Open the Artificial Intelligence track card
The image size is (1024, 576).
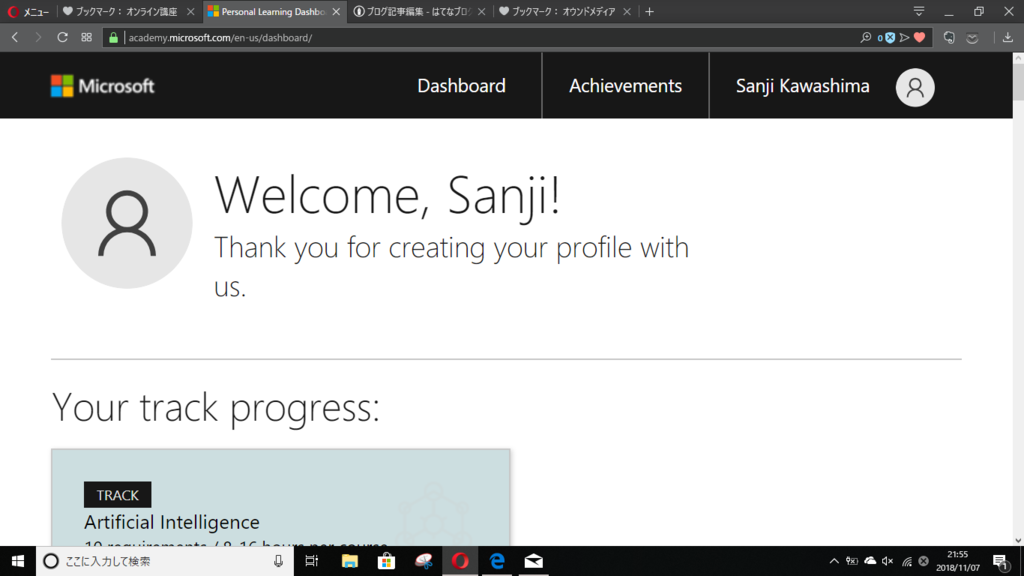point(281,498)
